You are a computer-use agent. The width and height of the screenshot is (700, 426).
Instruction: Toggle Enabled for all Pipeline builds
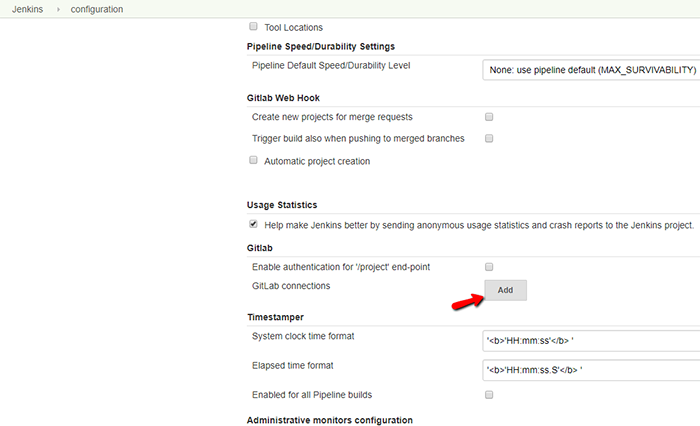[489, 395]
